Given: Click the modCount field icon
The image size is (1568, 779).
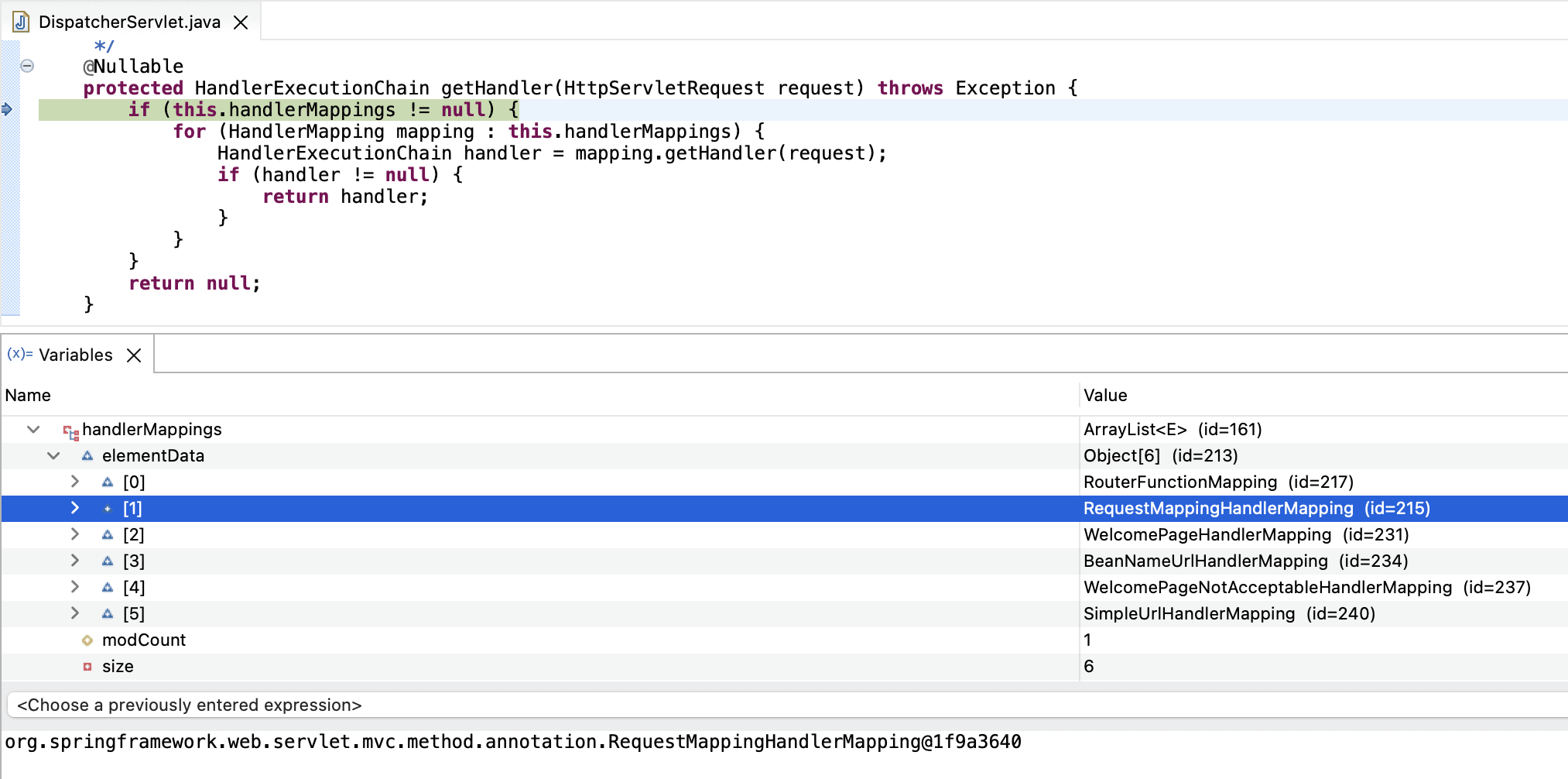Looking at the screenshot, I should pos(87,640).
